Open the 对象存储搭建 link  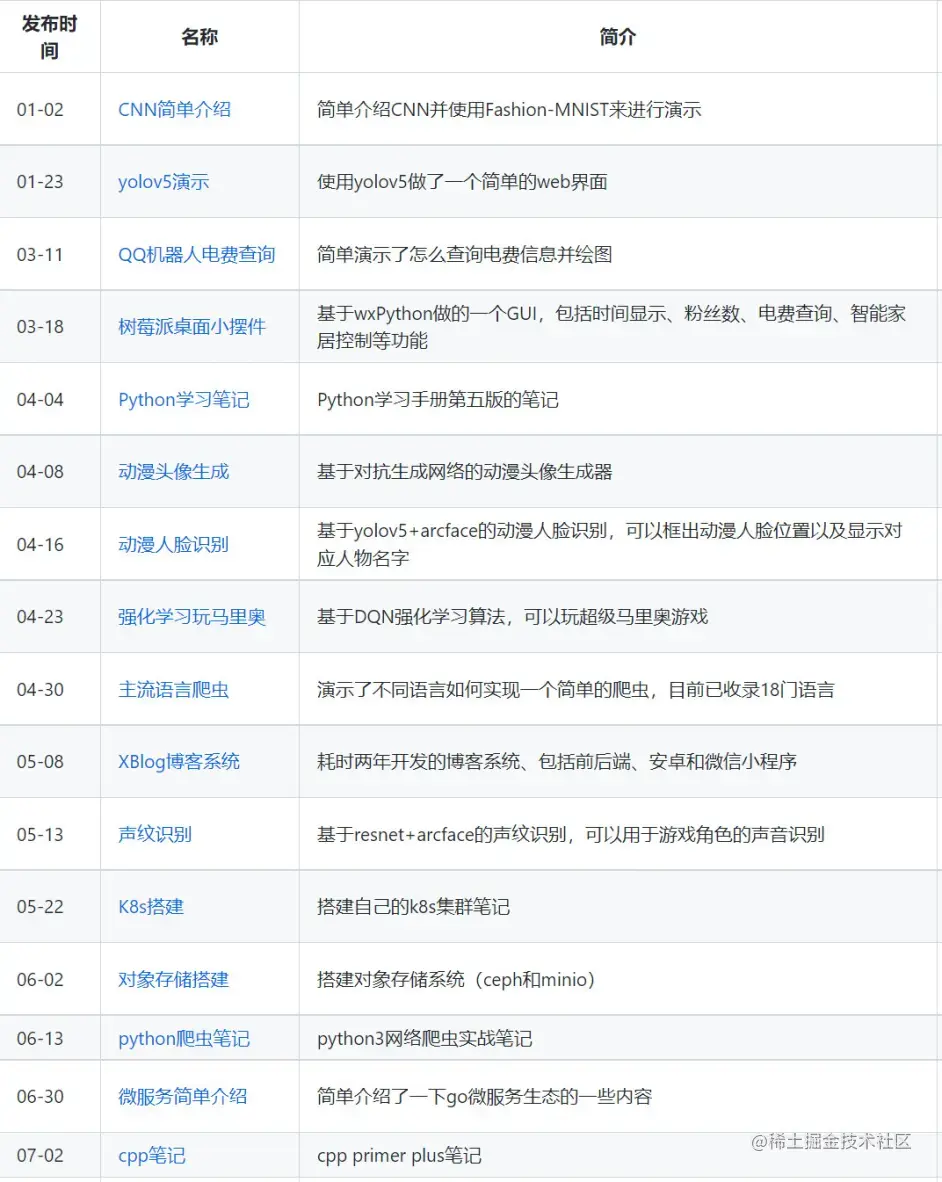172,980
